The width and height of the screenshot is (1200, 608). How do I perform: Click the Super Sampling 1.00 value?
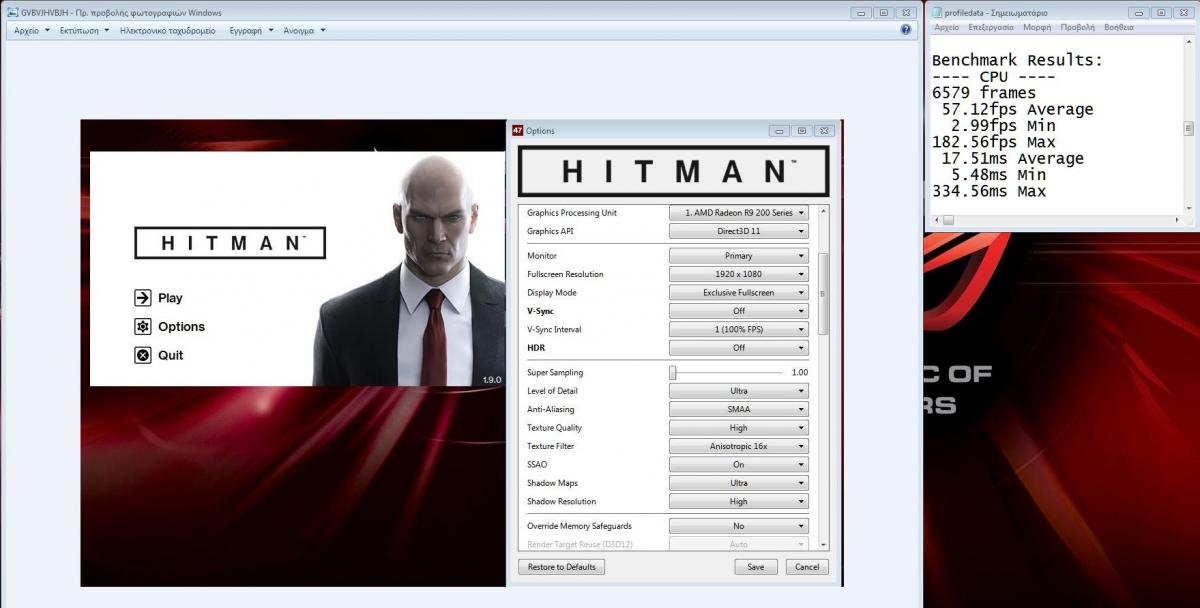click(799, 373)
